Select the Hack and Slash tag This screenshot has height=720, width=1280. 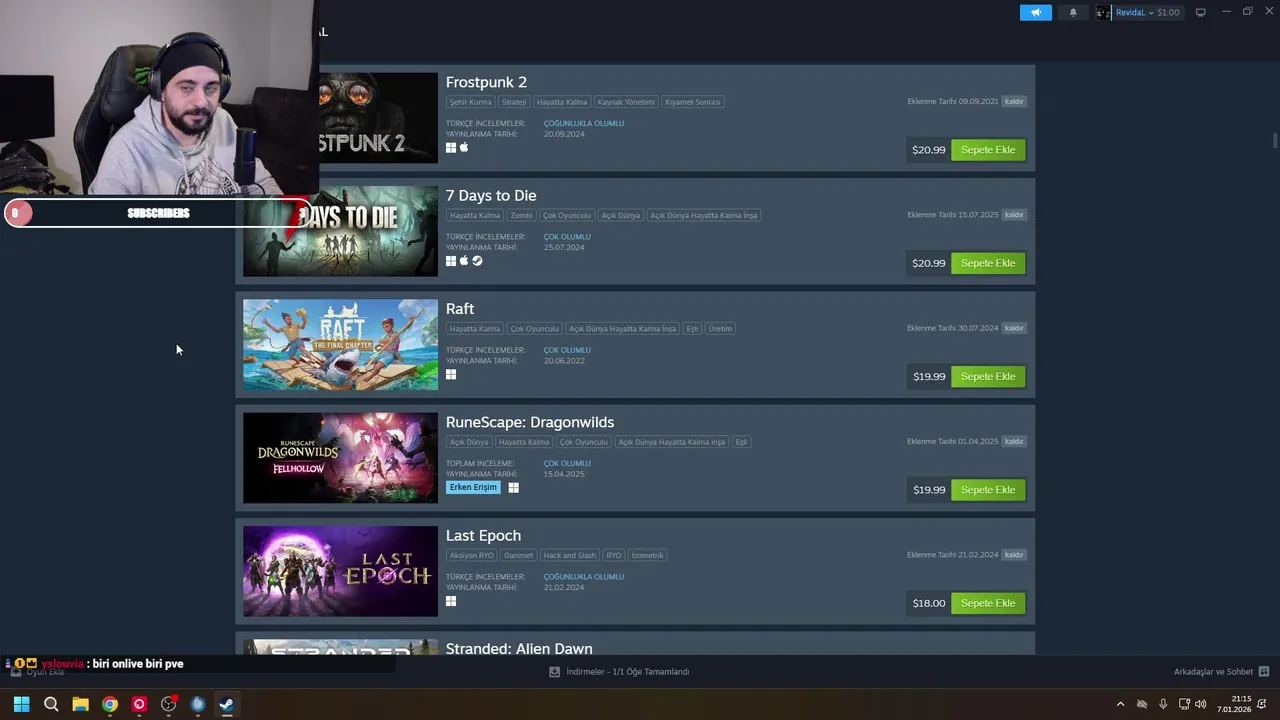570,555
